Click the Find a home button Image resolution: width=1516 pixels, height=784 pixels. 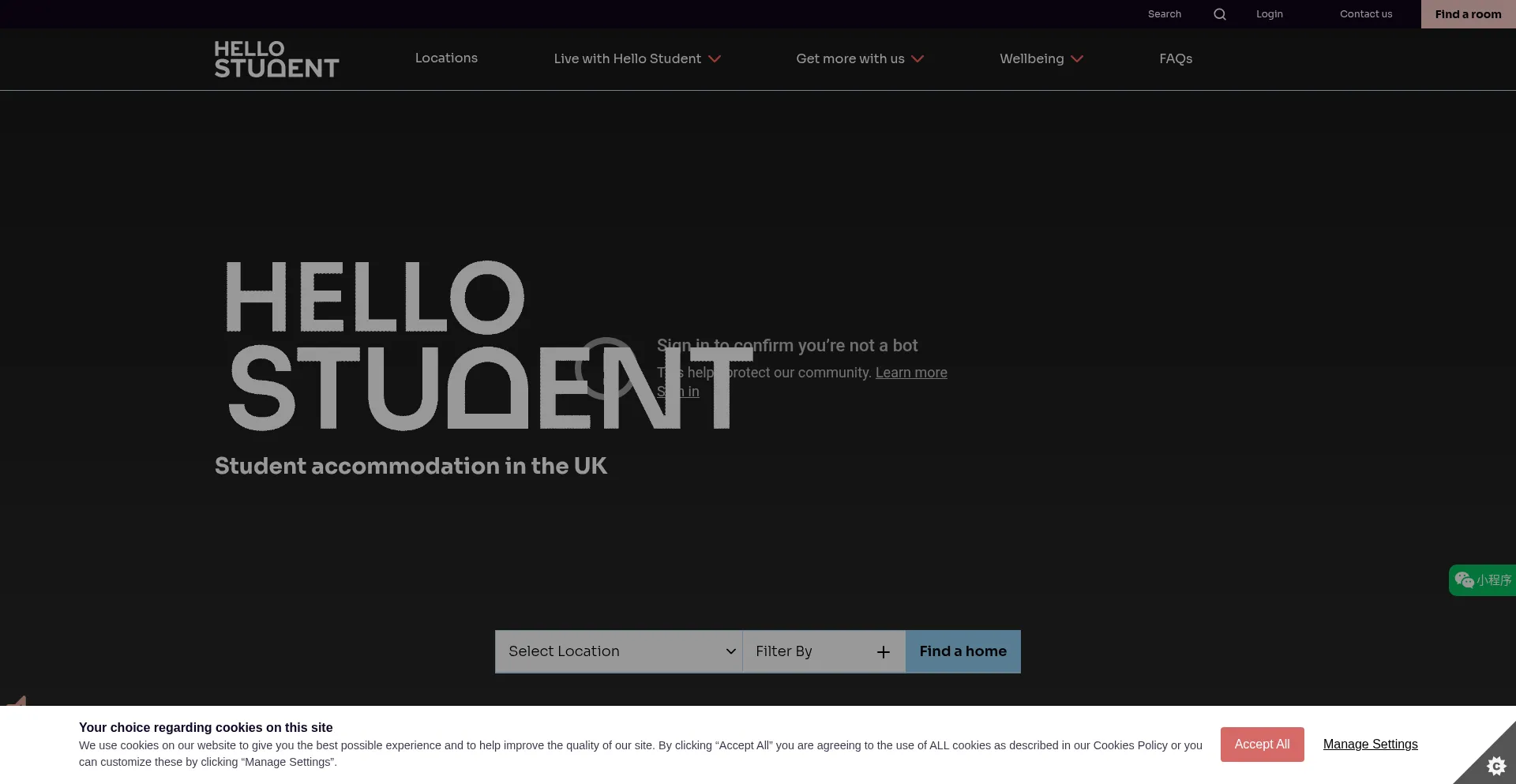tap(963, 651)
